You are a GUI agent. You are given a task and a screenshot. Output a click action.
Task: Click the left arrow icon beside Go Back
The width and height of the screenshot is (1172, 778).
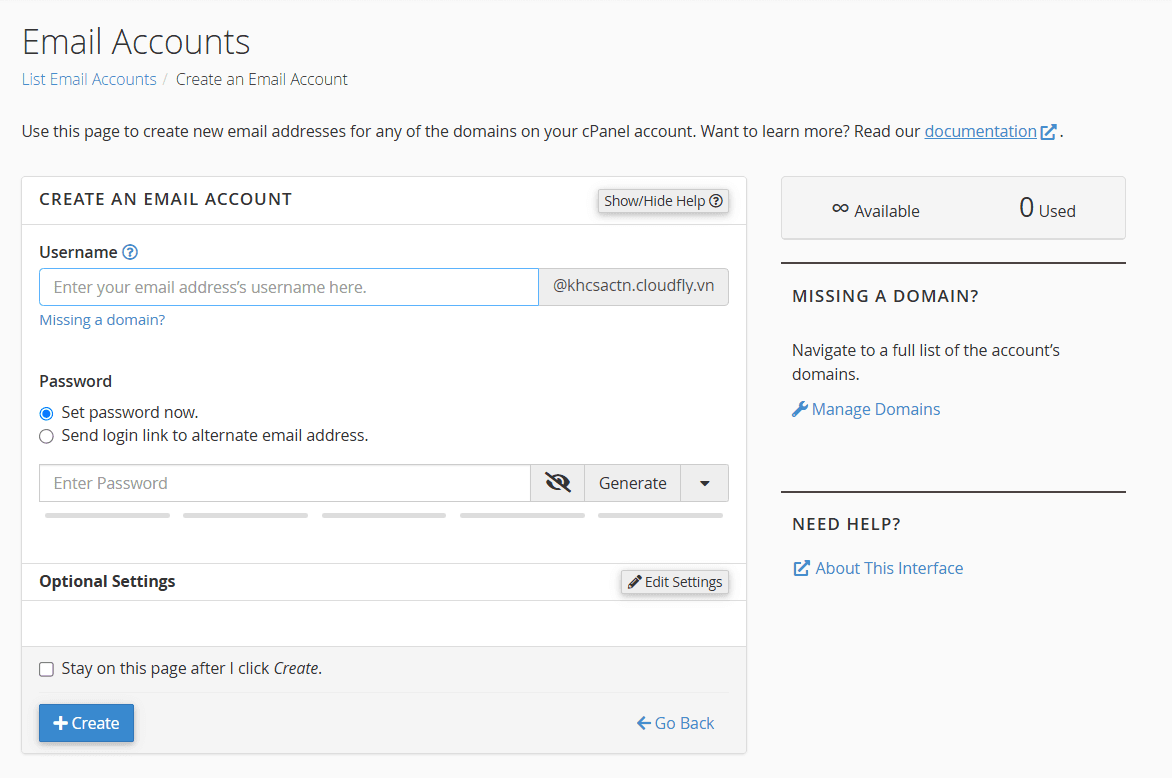[x=643, y=723]
